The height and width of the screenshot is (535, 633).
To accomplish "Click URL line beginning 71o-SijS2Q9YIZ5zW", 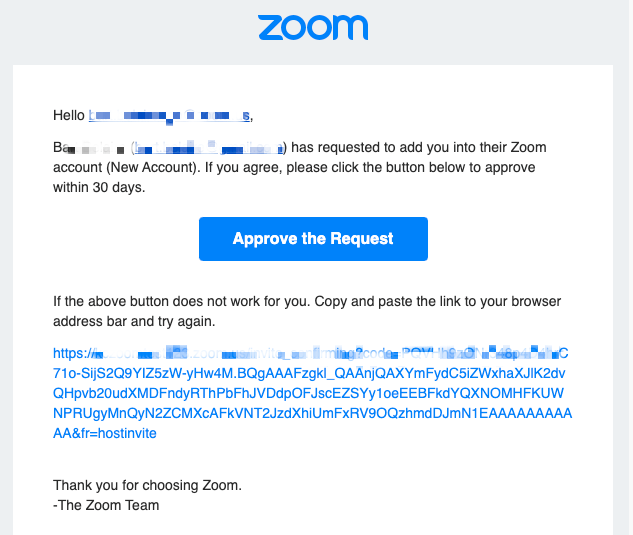I will (309, 373).
